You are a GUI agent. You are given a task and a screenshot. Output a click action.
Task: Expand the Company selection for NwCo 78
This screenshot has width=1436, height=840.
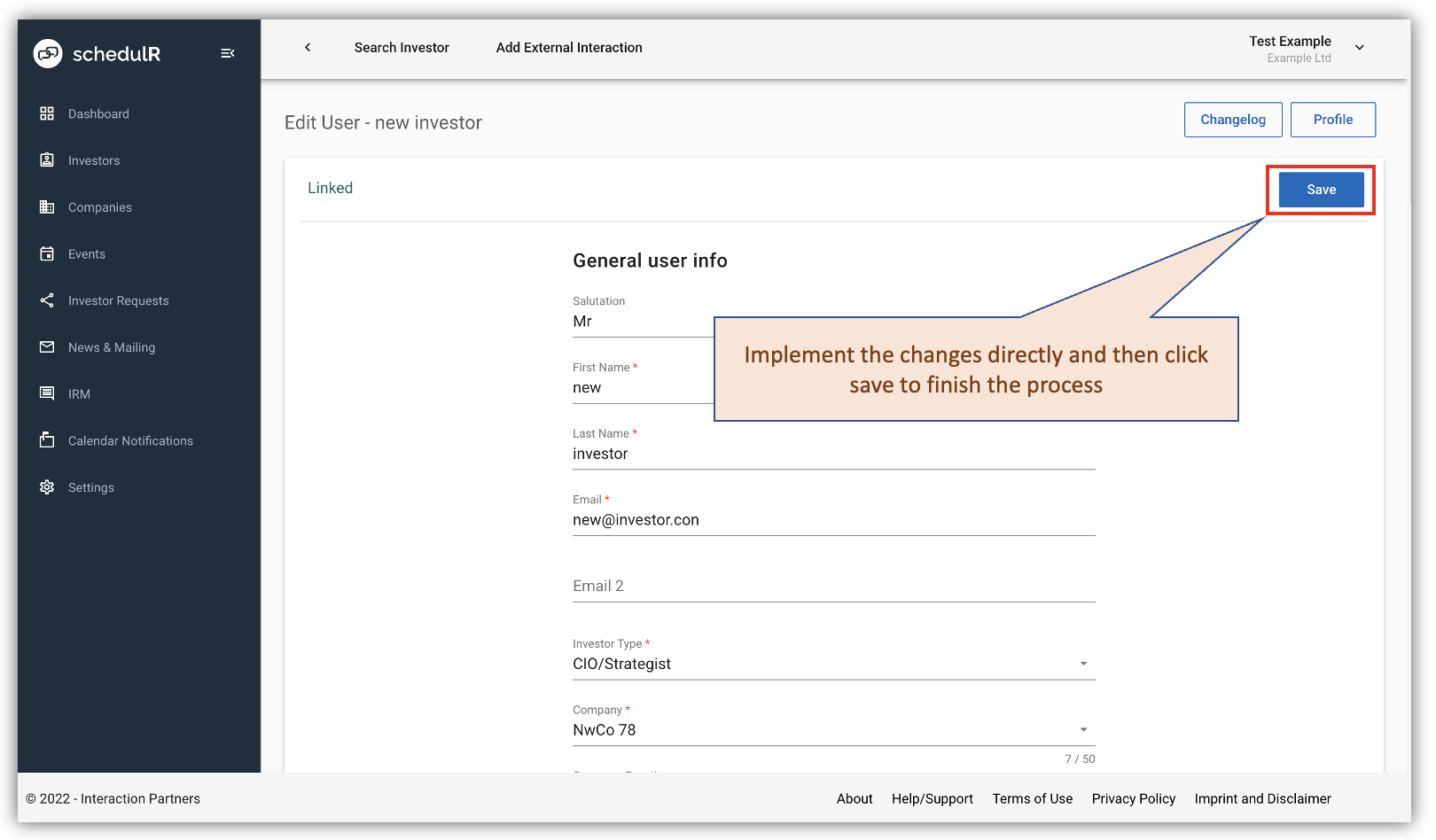1082,729
